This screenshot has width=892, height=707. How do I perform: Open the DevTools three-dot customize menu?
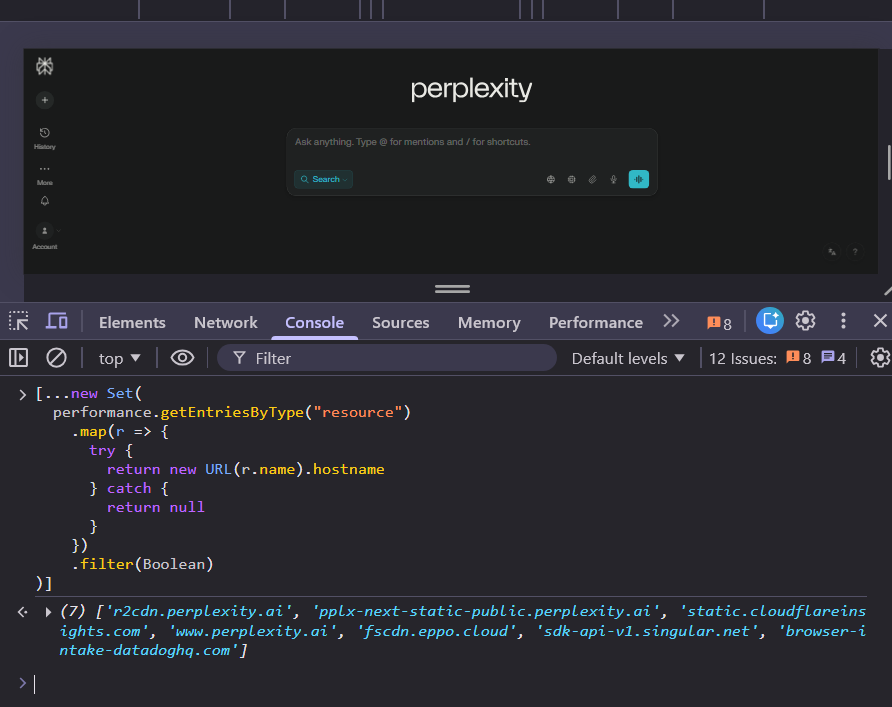point(843,321)
